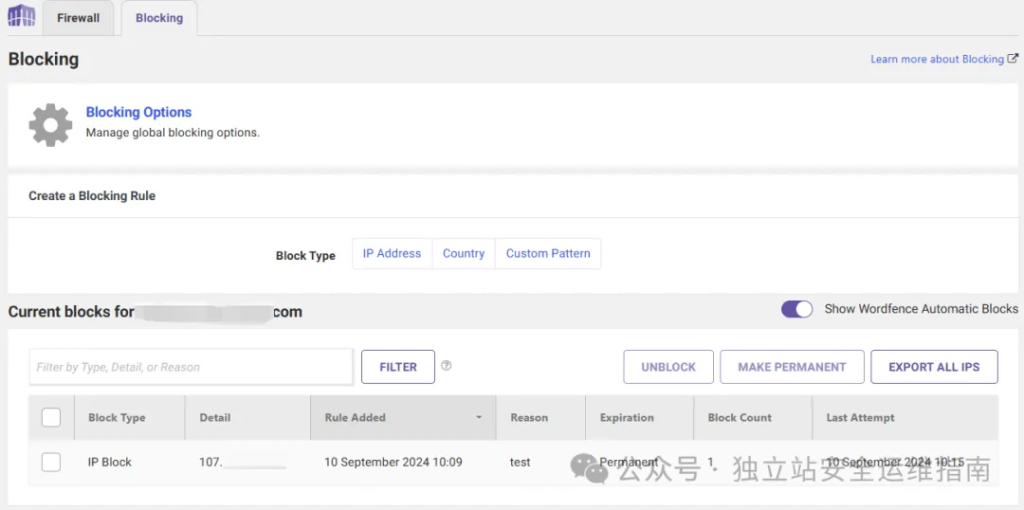Click '10 September 2024 10:09' rule added cell

click(393, 462)
